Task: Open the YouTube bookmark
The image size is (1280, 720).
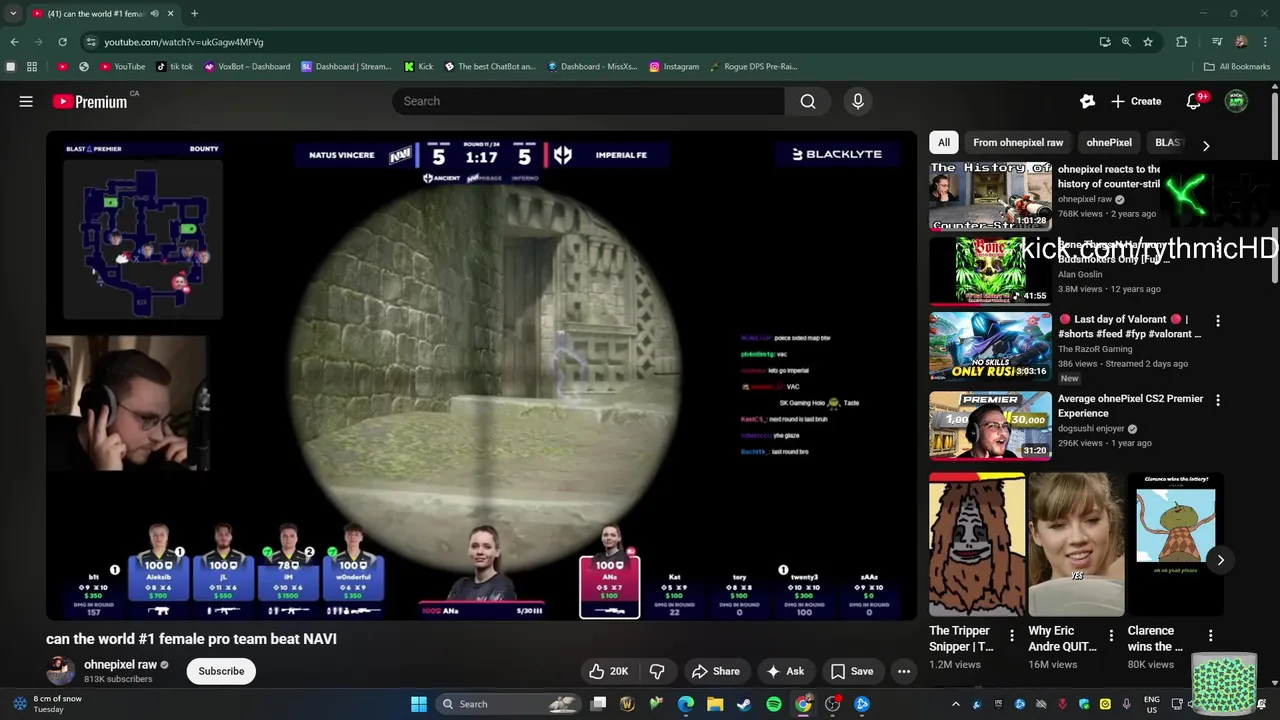Action: (x=122, y=67)
